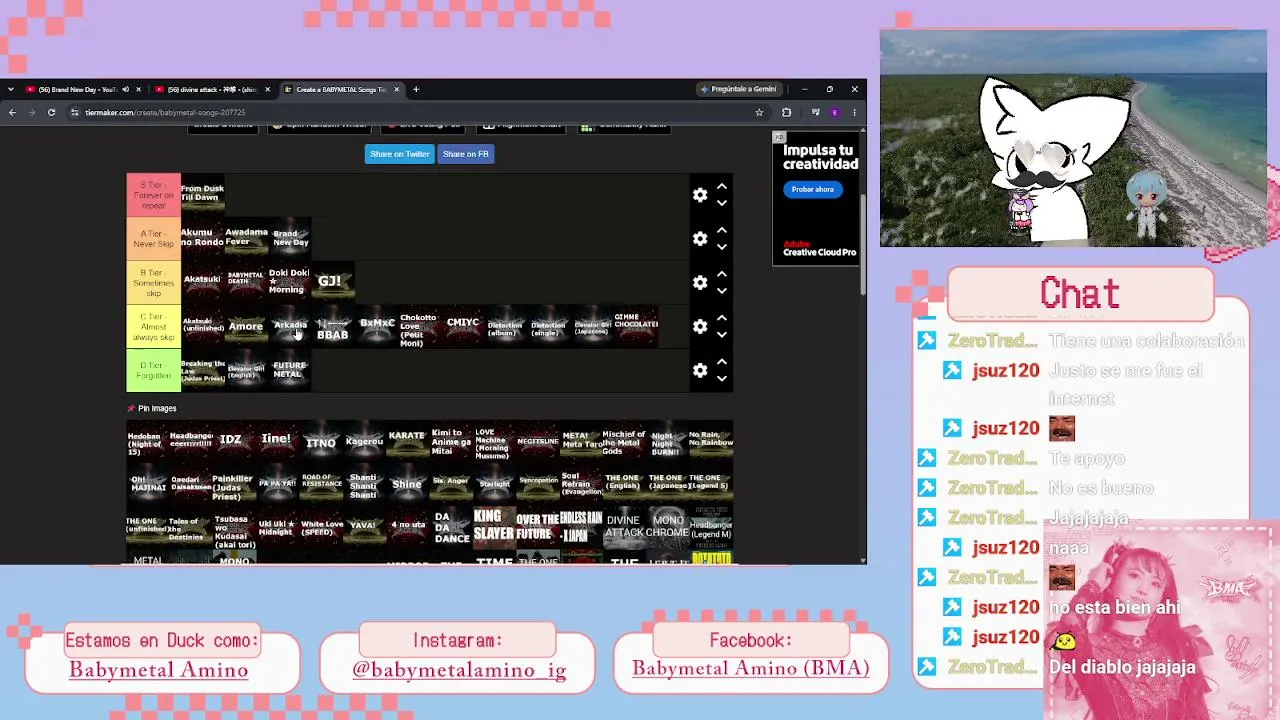
Task: Select the GJ! song tile
Action: tap(333, 283)
